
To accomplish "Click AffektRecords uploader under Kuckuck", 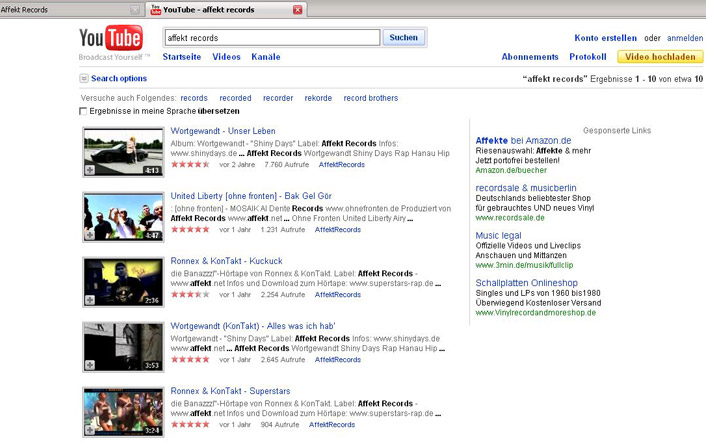I will 338,295.
